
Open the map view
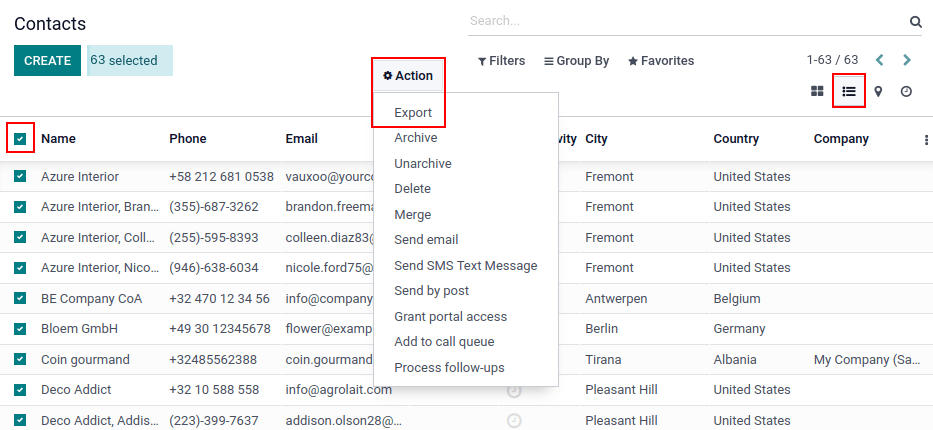point(878,91)
